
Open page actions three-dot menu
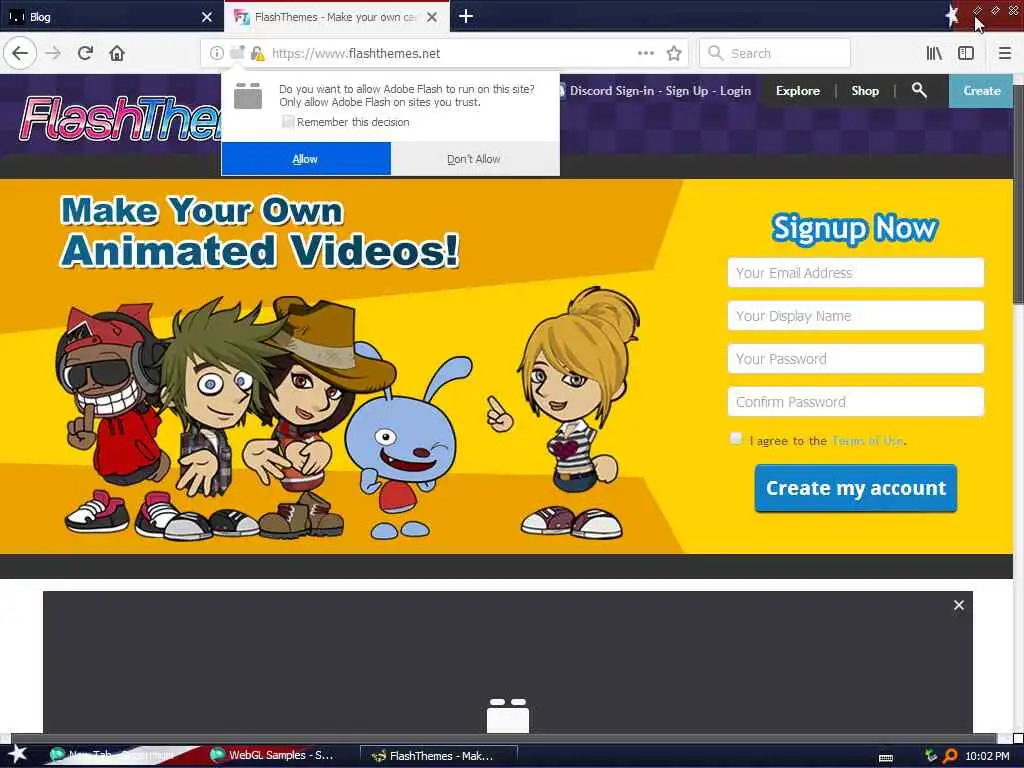pos(646,53)
